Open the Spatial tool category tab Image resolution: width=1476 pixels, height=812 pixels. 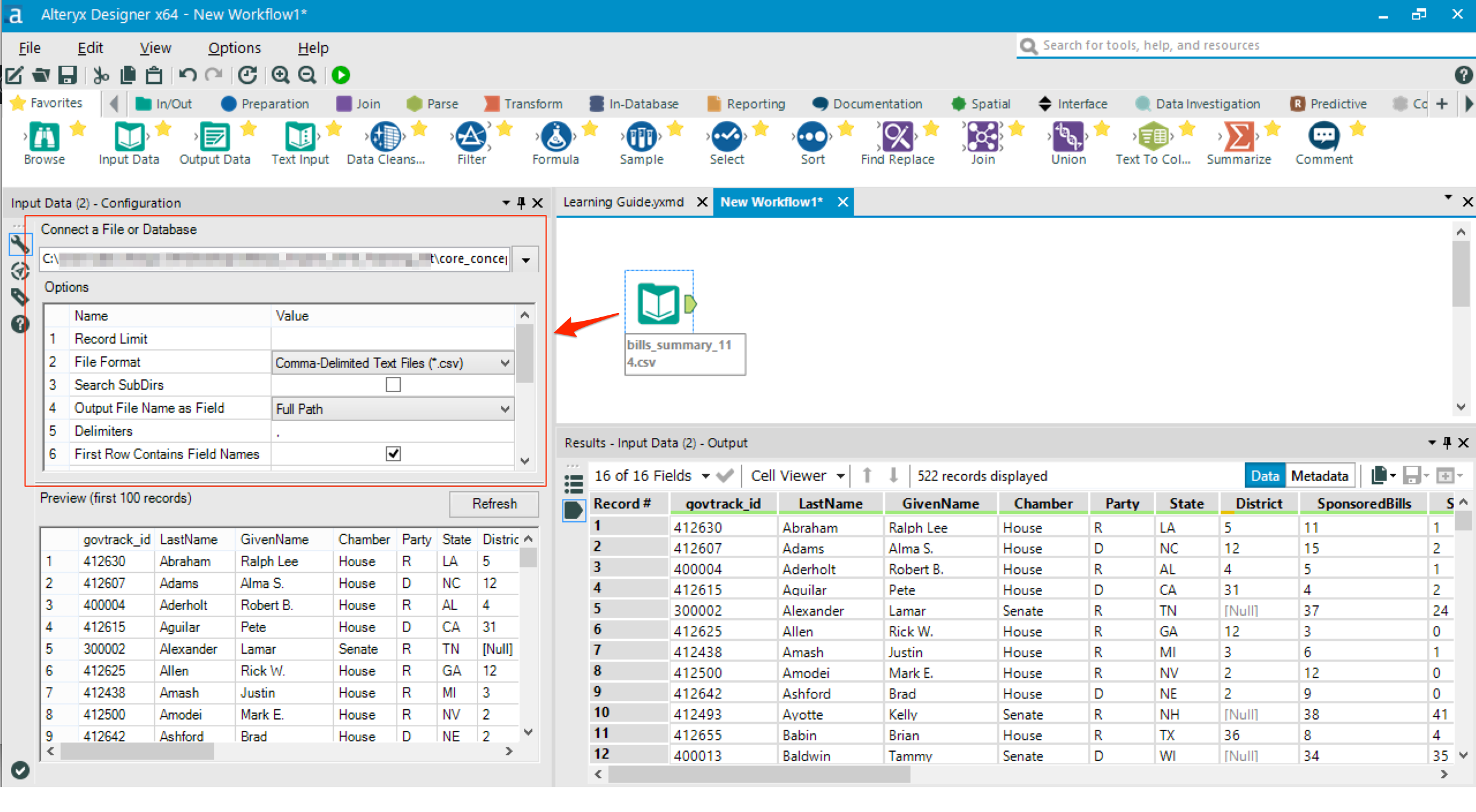pyautogui.click(x=980, y=104)
